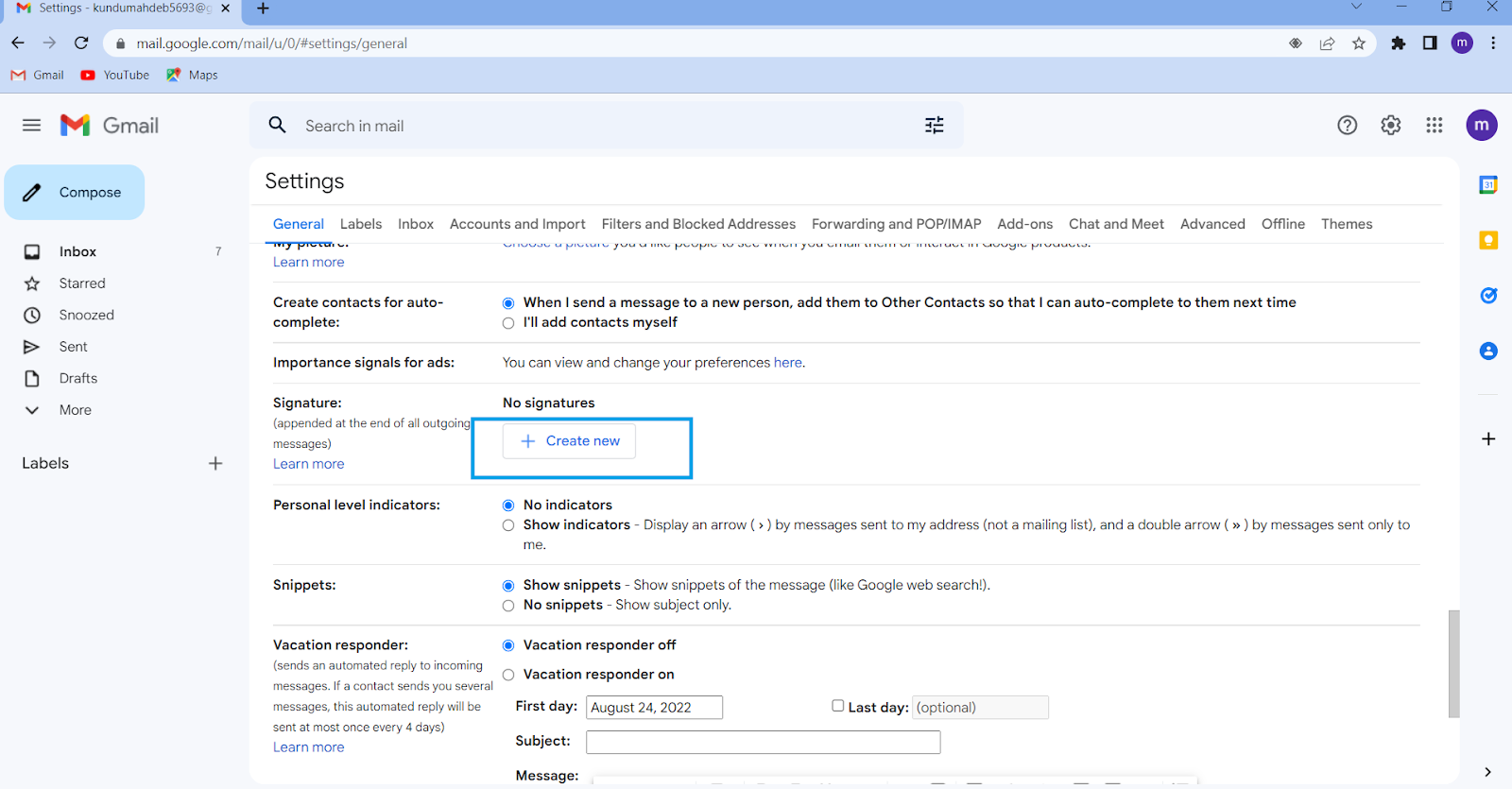The image size is (1512, 789).
Task: Check the Last day checkbox
Action: point(837,706)
